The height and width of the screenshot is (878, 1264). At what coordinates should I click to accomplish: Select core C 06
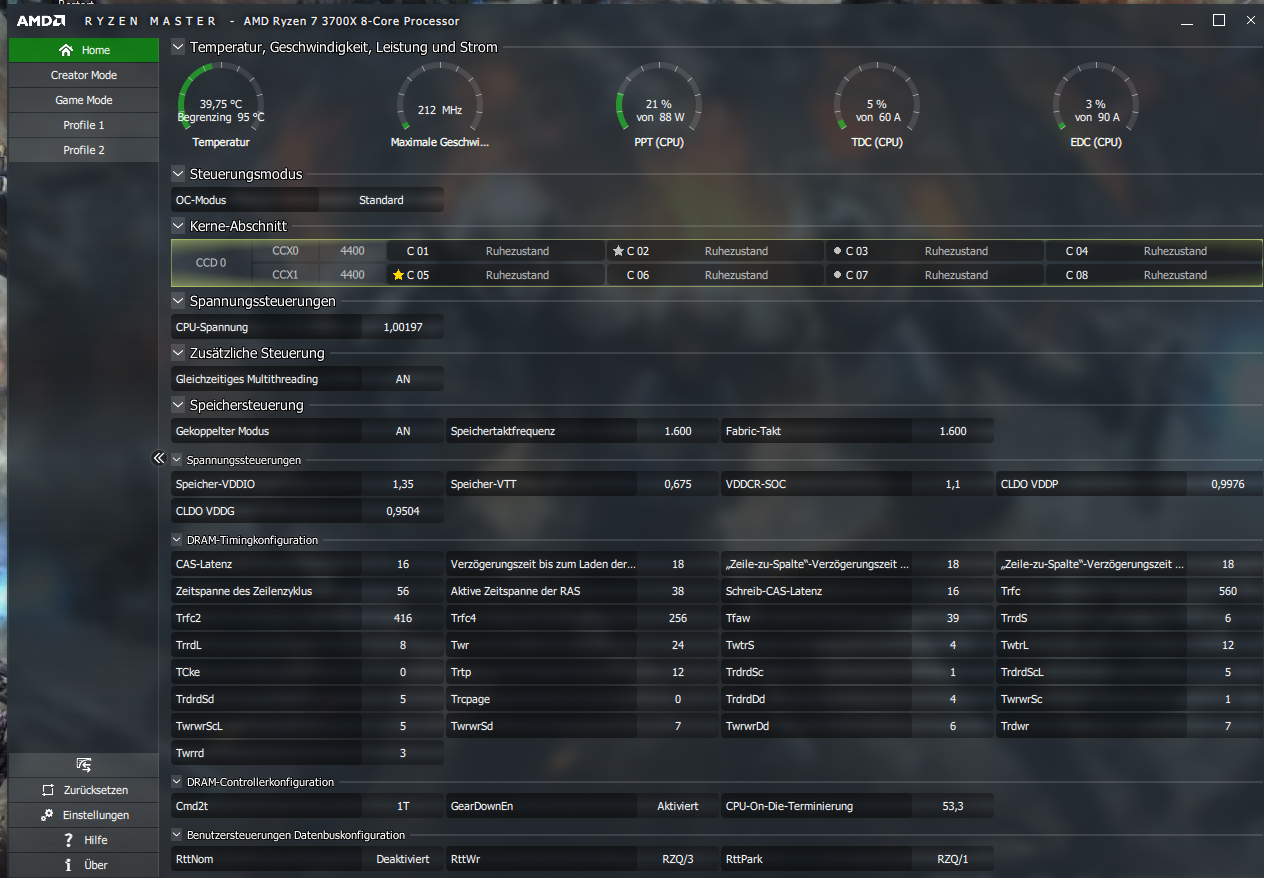tap(715, 275)
